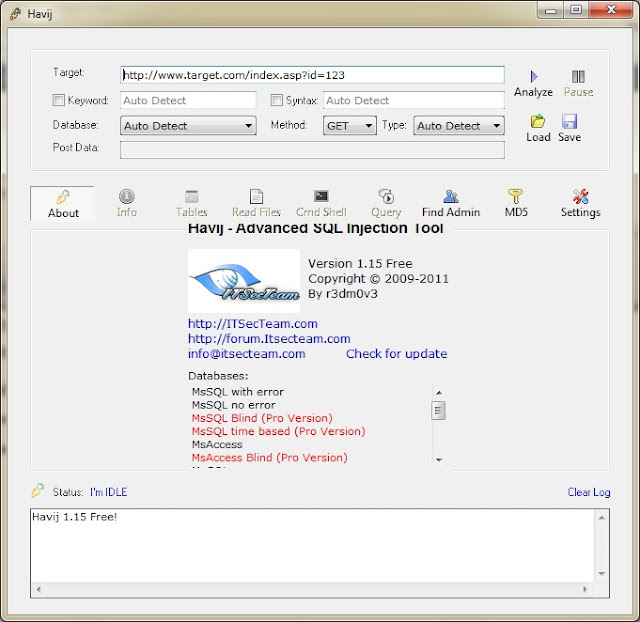Select 'MsSQL no error' list entry

(233, 405)
